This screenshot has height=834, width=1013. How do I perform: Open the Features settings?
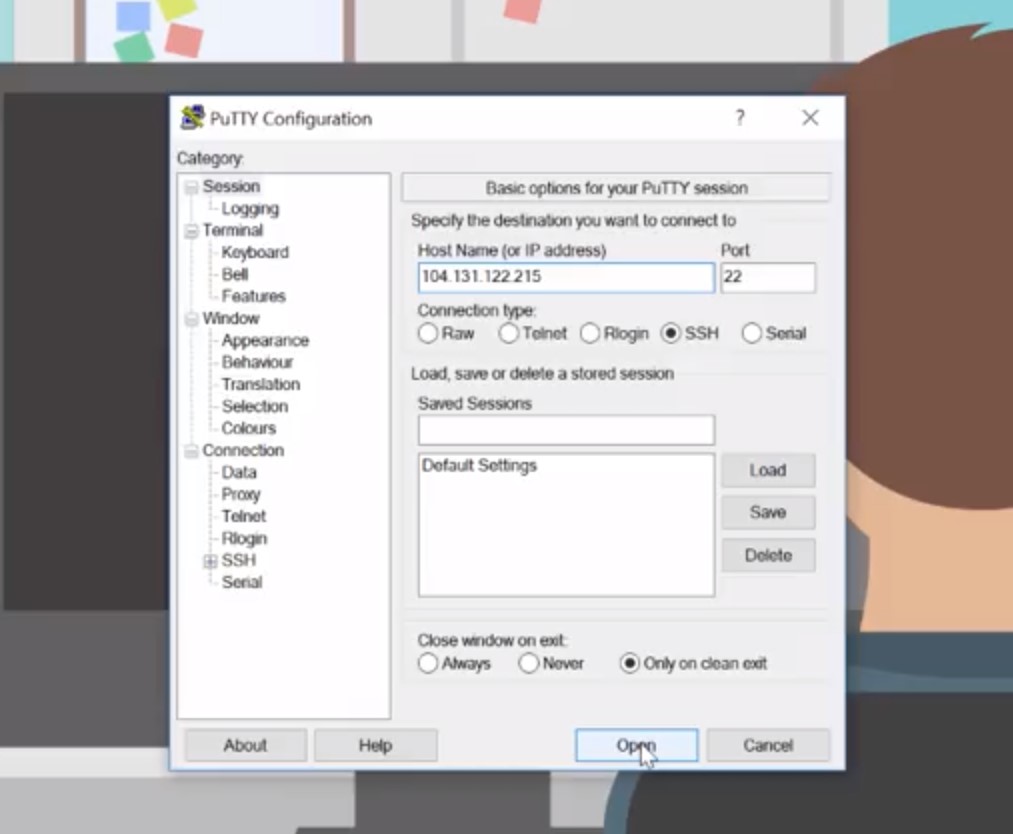pos(254,296)
